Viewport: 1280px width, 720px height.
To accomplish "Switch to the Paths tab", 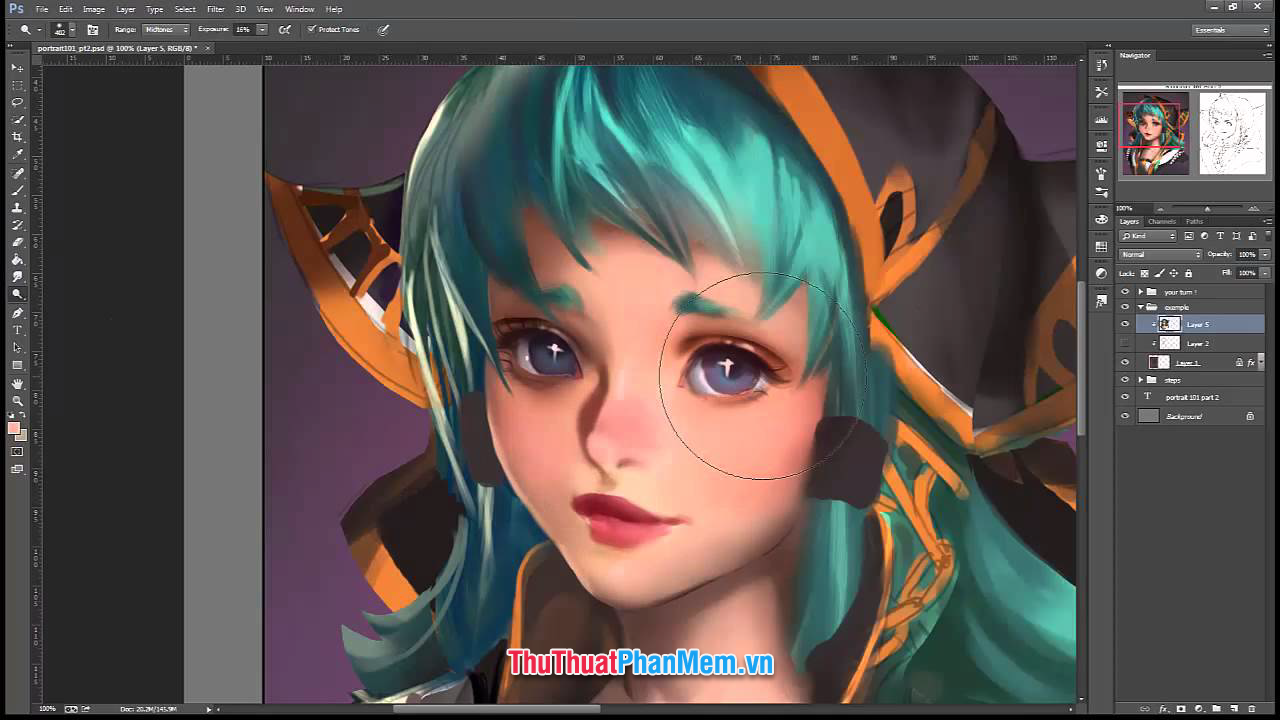I will tap(1194, 221).
